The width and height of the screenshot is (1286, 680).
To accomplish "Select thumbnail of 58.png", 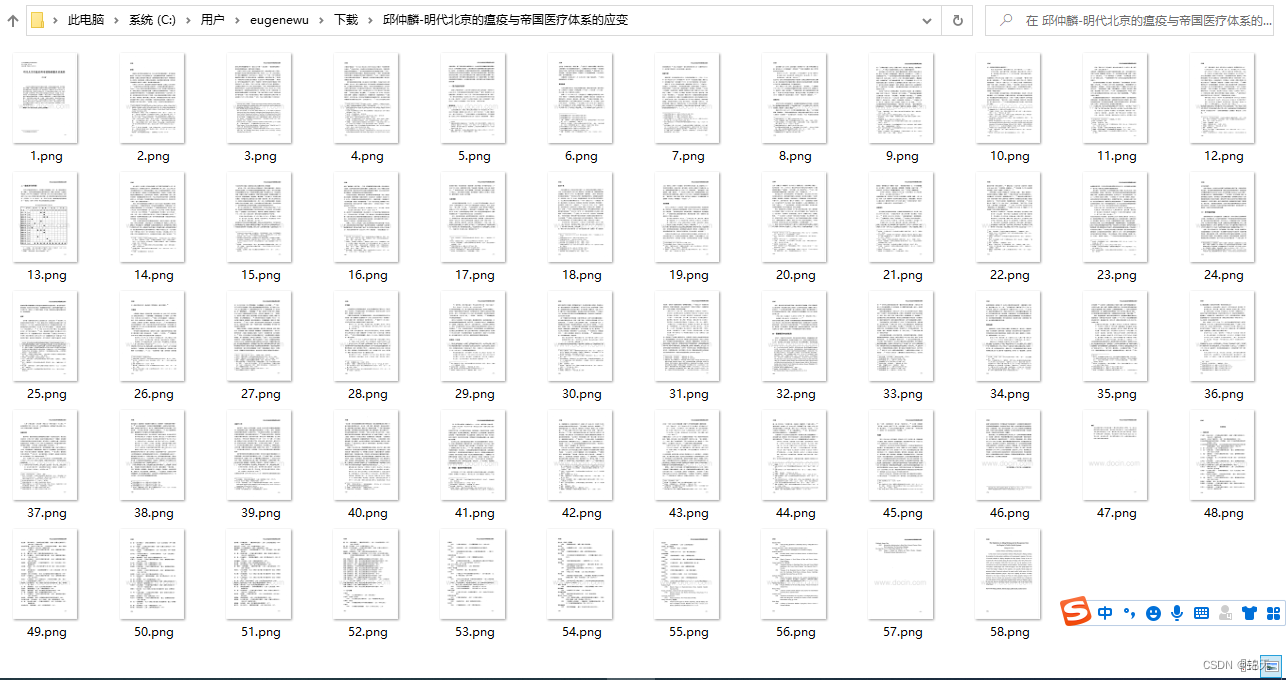I will (x=1009, y=574).
